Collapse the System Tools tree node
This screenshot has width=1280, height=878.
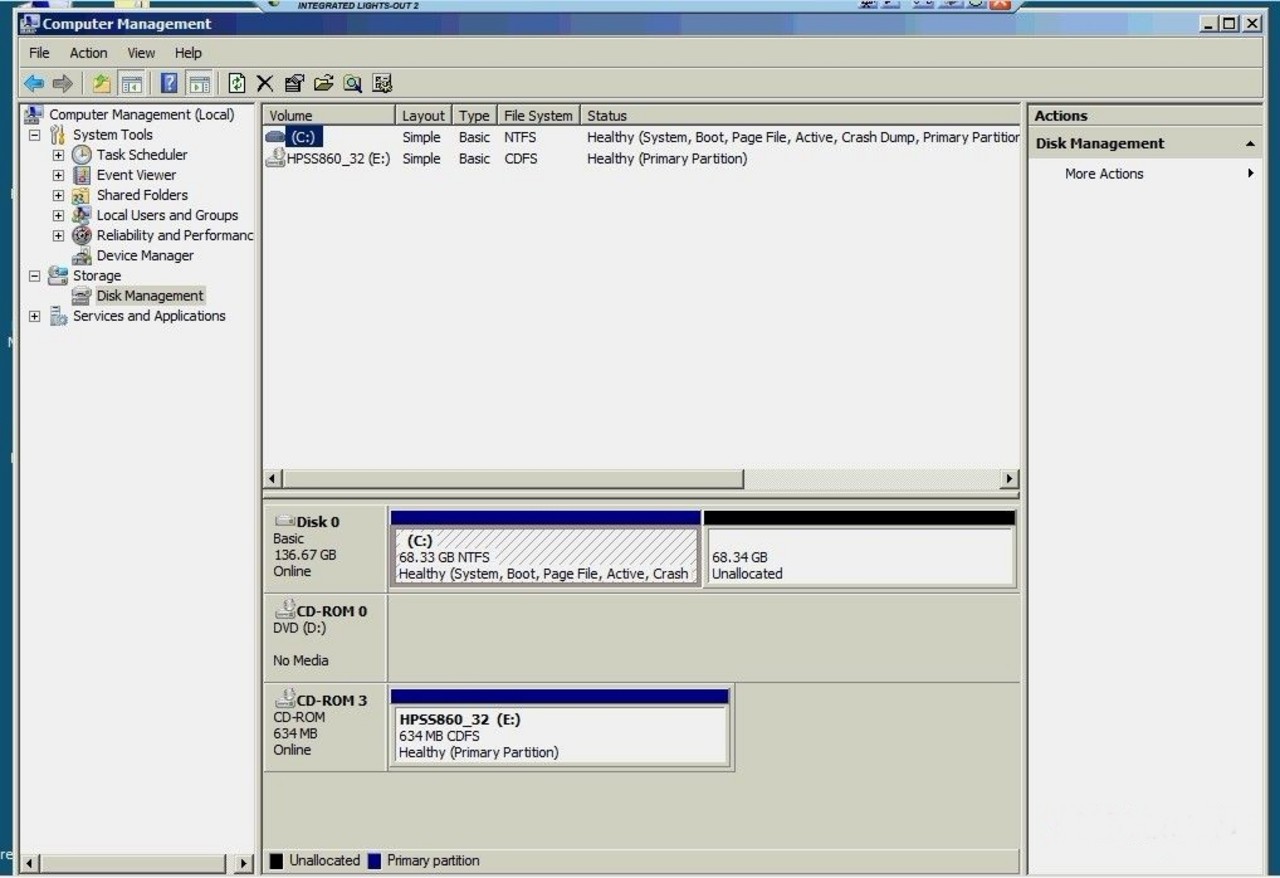[x=34, y=135]
